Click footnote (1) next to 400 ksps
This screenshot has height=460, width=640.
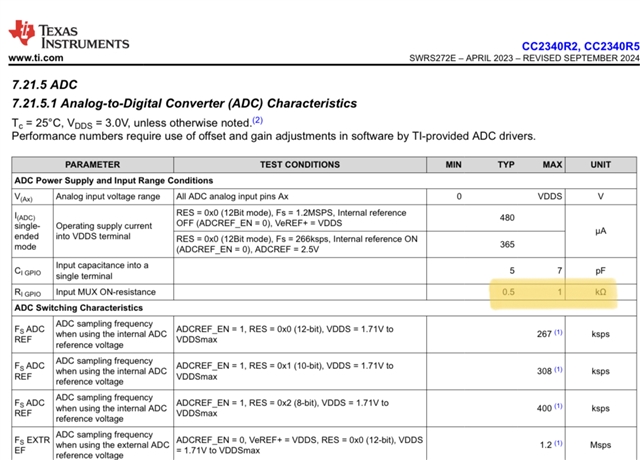pyautogui.click(x=558, y=407)
